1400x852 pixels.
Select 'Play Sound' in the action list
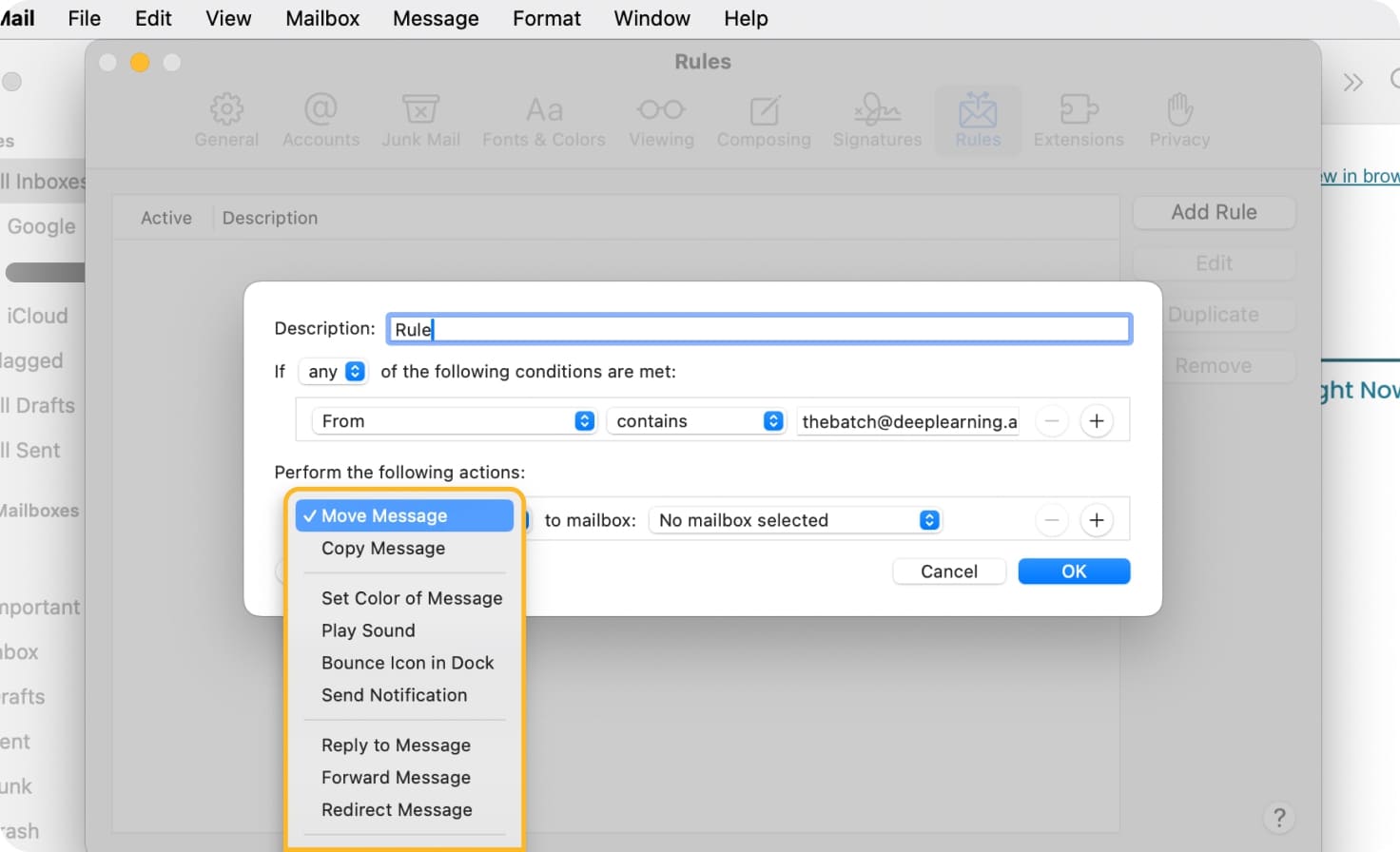[368, 630]
